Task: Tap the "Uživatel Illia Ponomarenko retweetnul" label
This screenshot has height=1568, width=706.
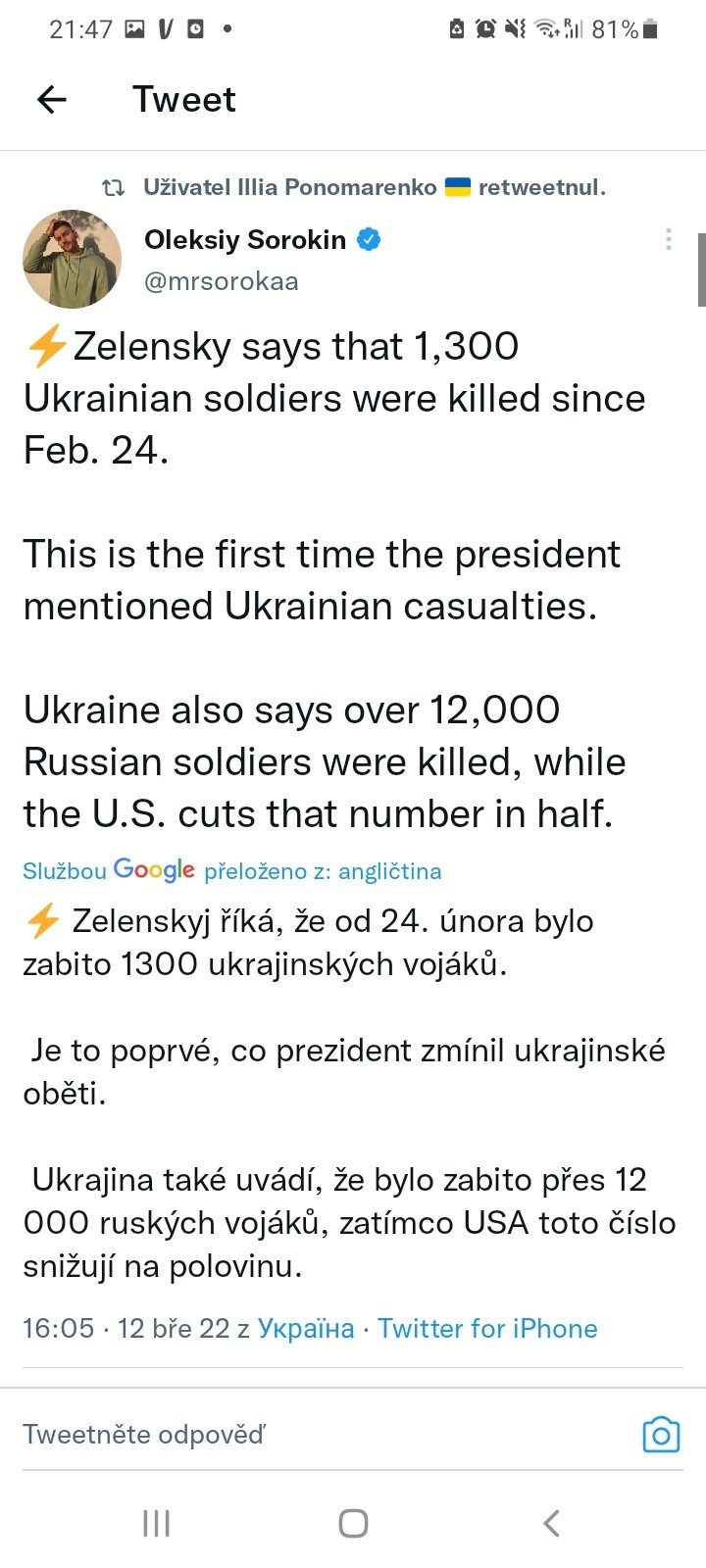Action: pos(375,187)
